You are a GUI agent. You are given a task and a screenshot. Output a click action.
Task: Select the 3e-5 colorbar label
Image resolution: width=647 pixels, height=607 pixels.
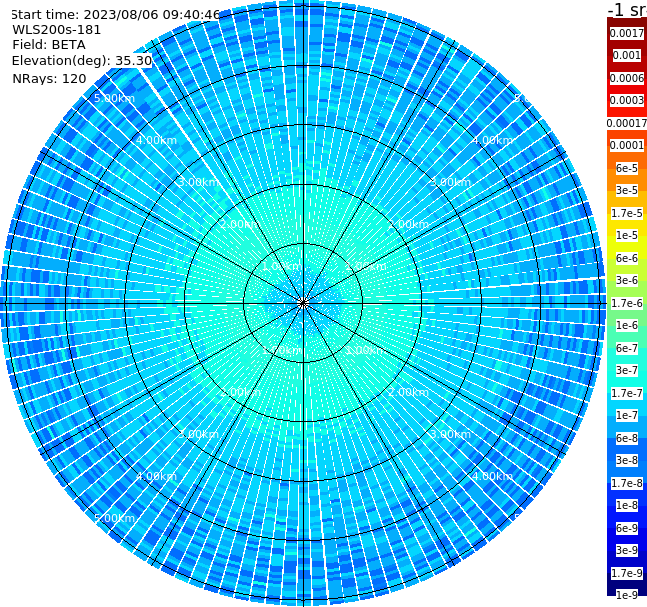click(x=627, y=190)
